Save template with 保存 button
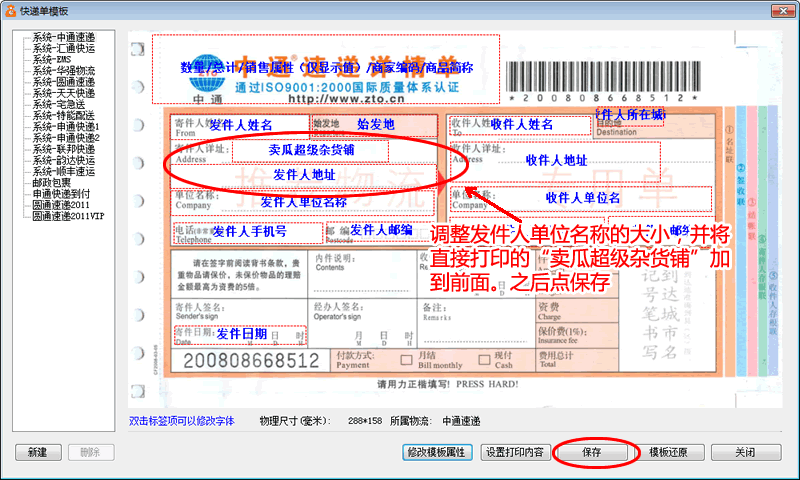This screenshot has width=800, height=480. [x=592, y=452]
